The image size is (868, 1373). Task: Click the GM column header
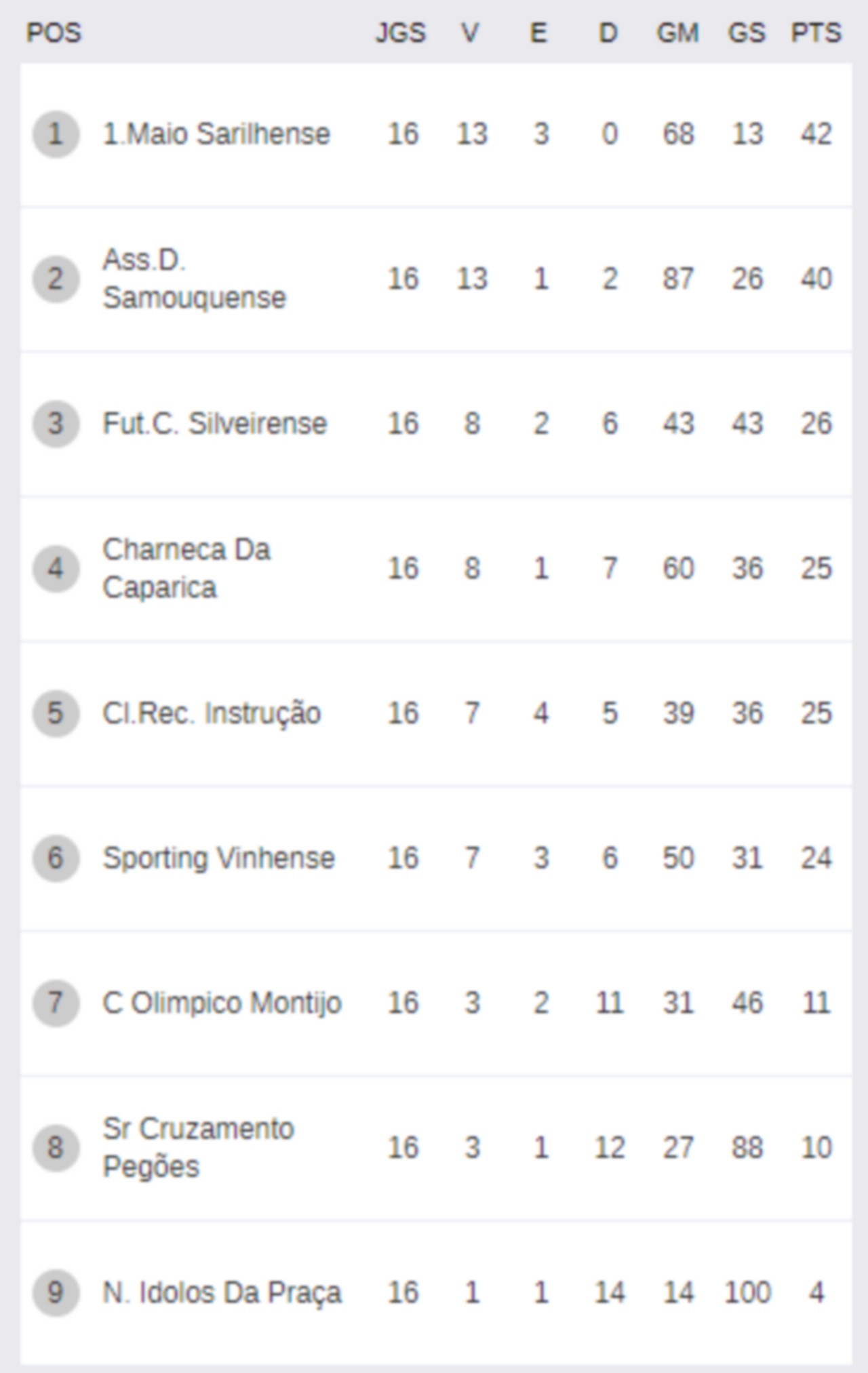(x=677, y=33)
